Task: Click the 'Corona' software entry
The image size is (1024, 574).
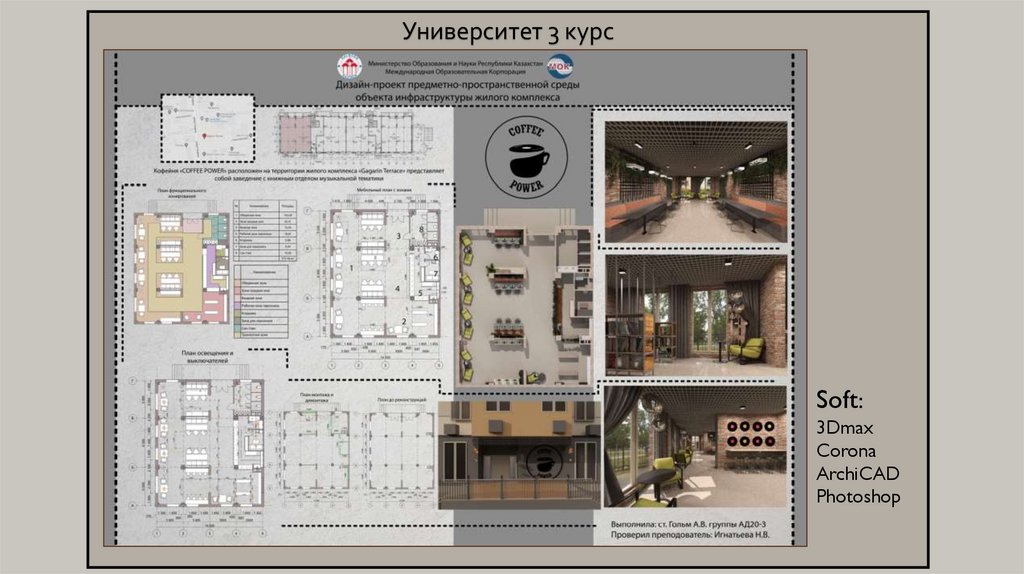Action: pos(846,451)
